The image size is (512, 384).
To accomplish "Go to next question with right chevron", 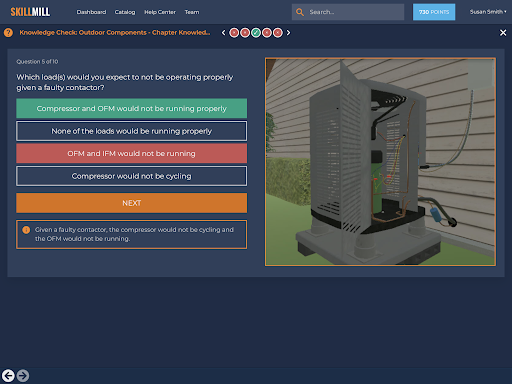I will 288,33.
